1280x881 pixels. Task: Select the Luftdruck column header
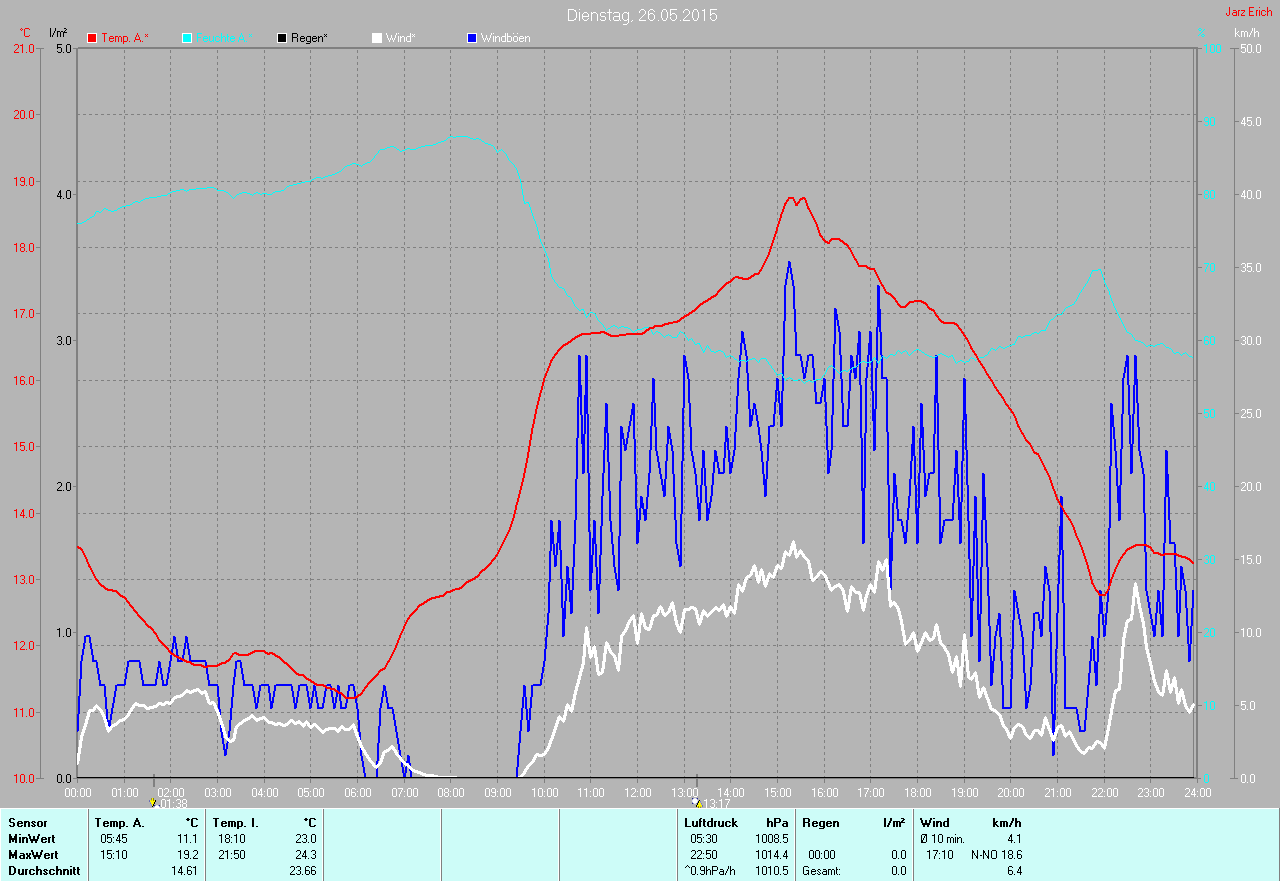click(x=711, y=823)
